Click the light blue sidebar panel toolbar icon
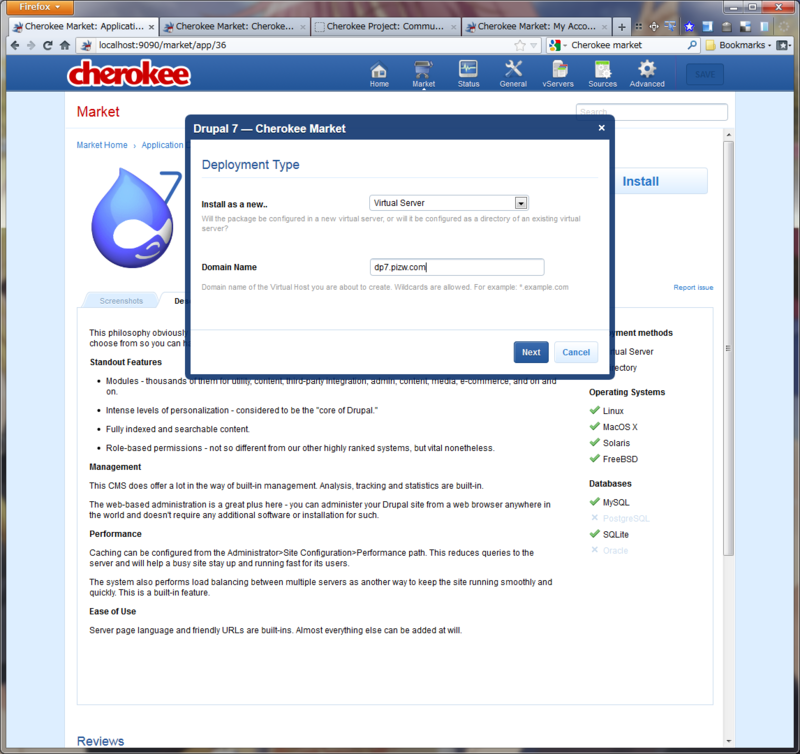 [x=764, y=27]
